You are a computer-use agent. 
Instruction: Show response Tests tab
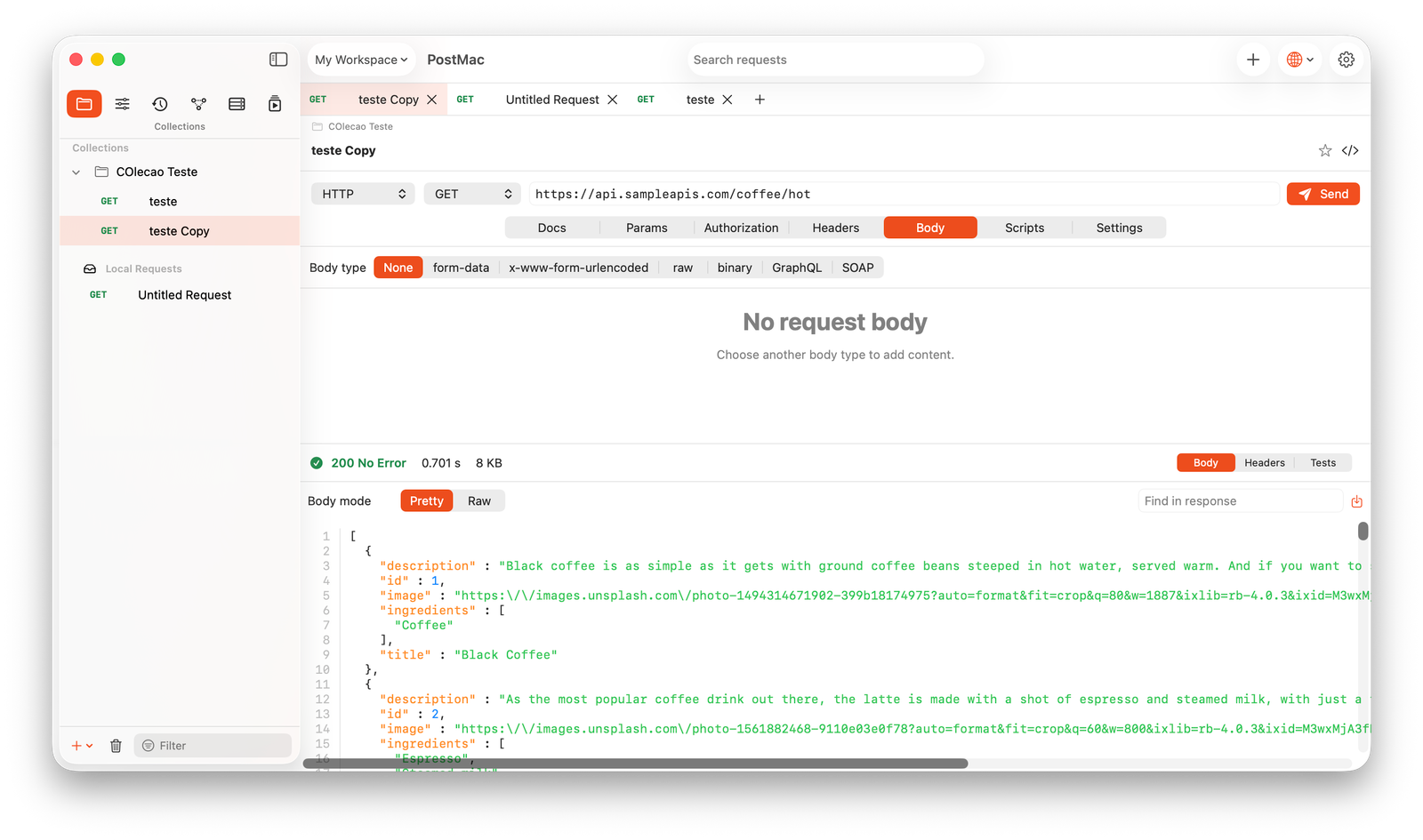[1323, 463]
